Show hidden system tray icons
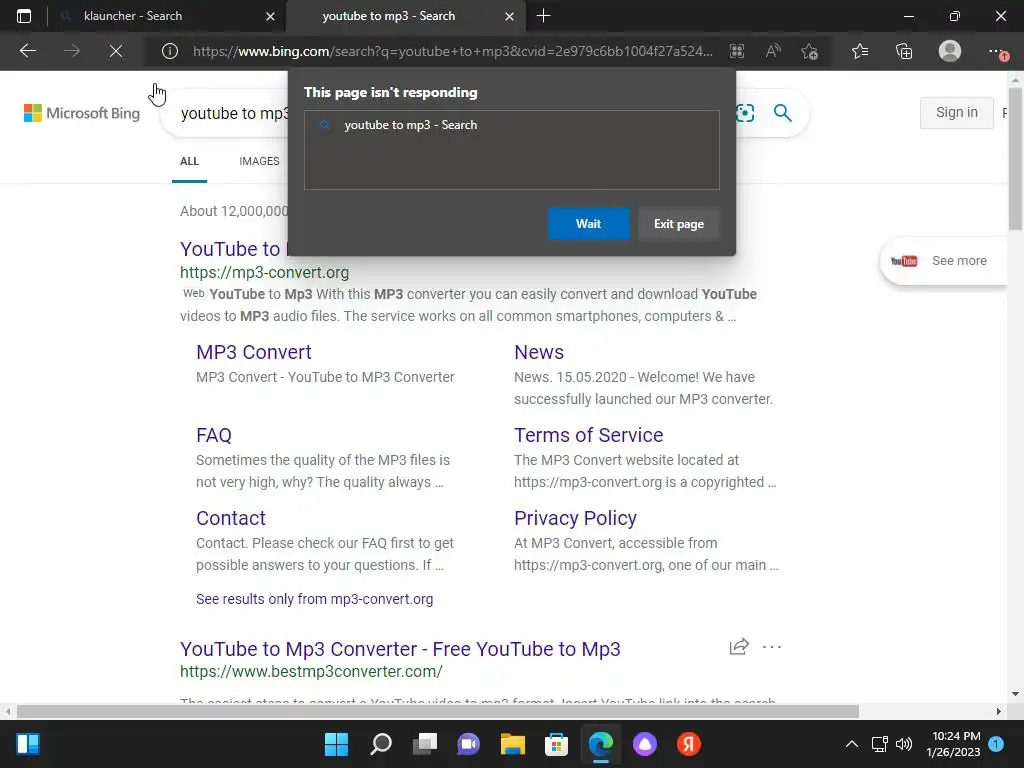 point(852,744)
